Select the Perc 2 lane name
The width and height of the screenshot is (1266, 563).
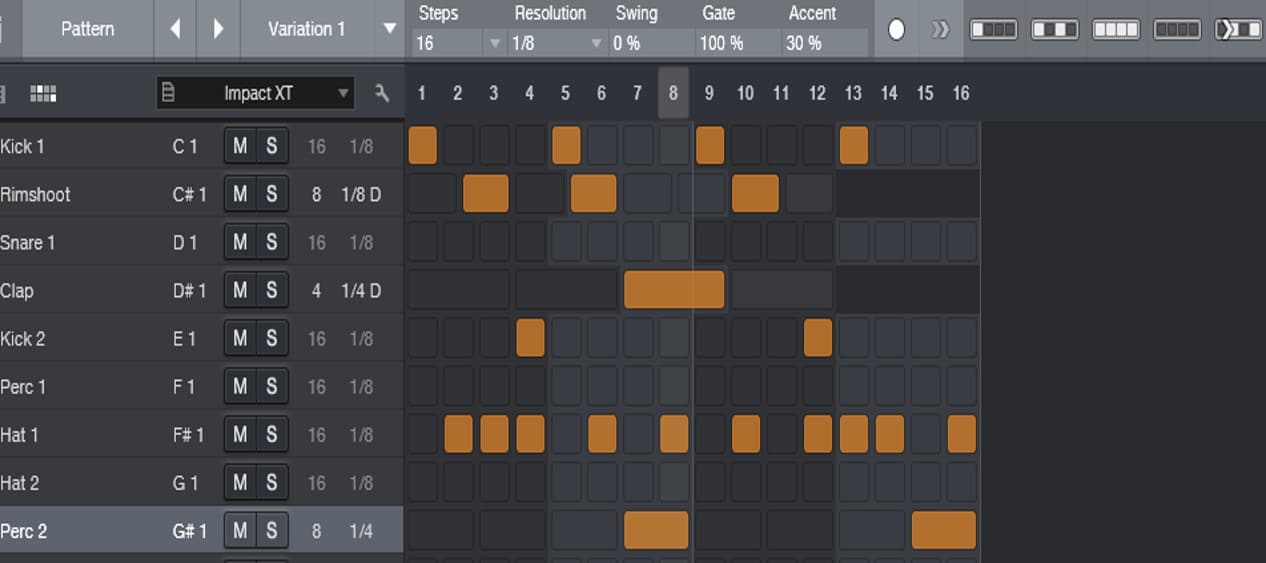pos(24,530)
